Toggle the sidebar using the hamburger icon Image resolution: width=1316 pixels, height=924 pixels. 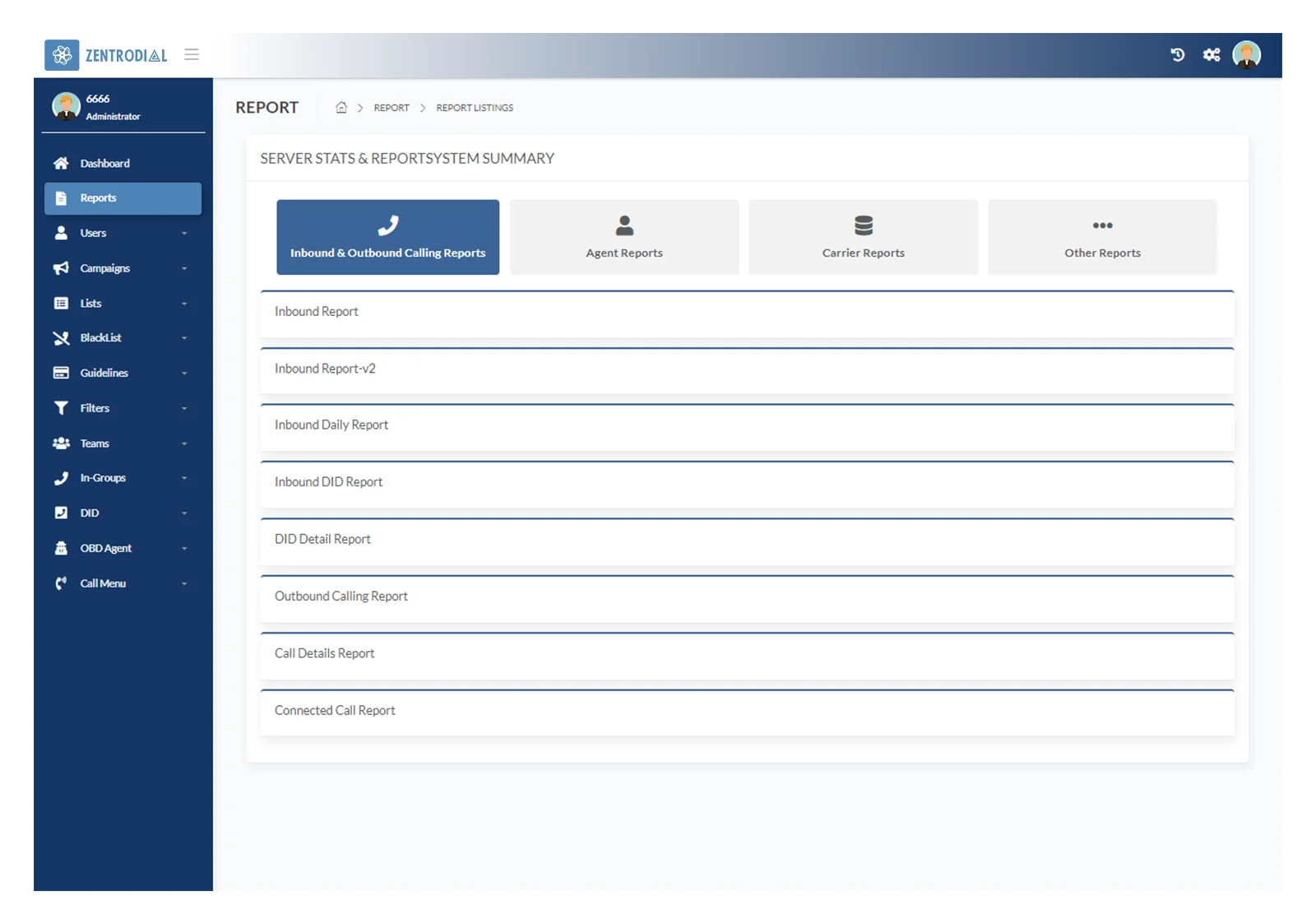[192, 54]
